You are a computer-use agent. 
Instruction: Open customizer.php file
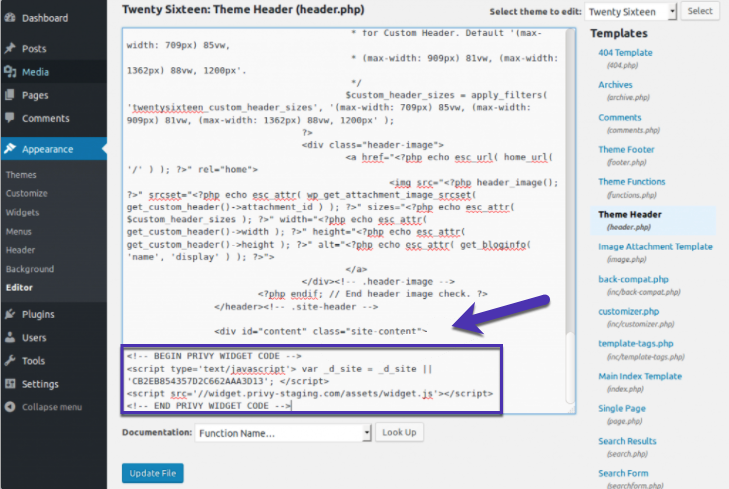click(x=629, y=311)
